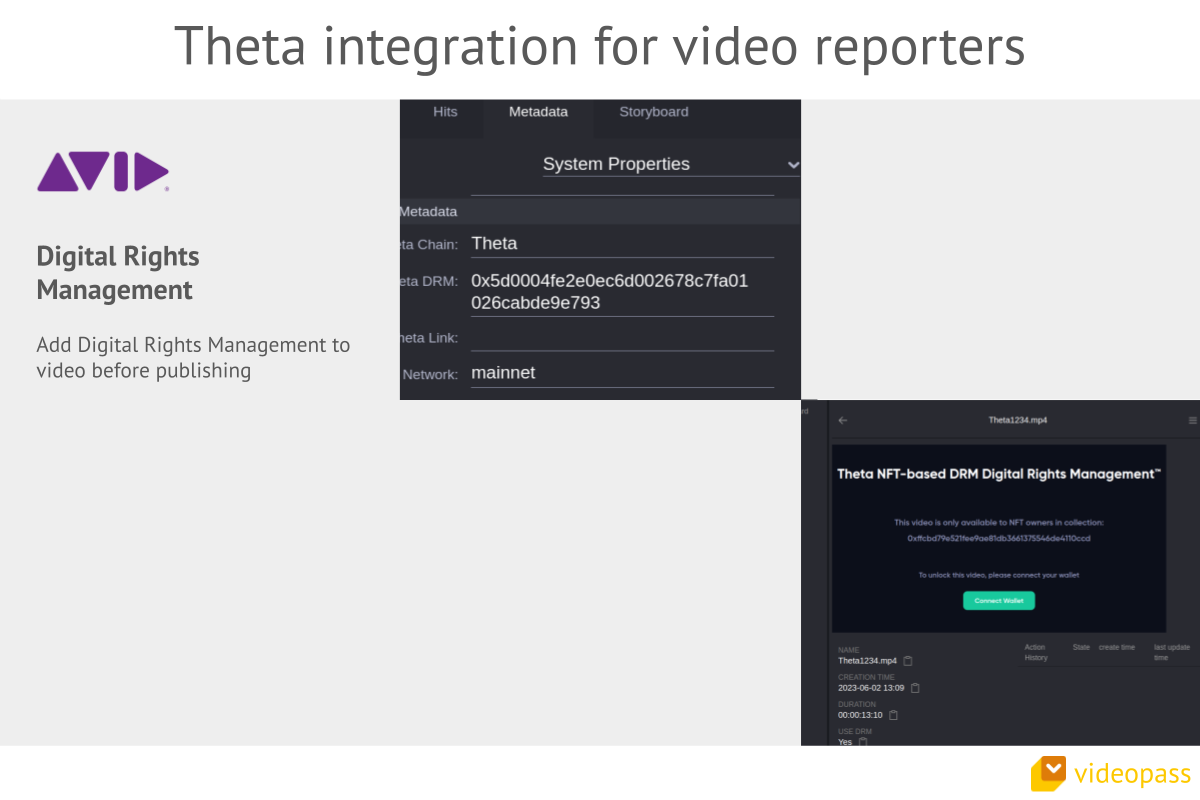Click the Theta NFT-based DRM heading
Screen dimensions: 1200x800
[999, 474]
